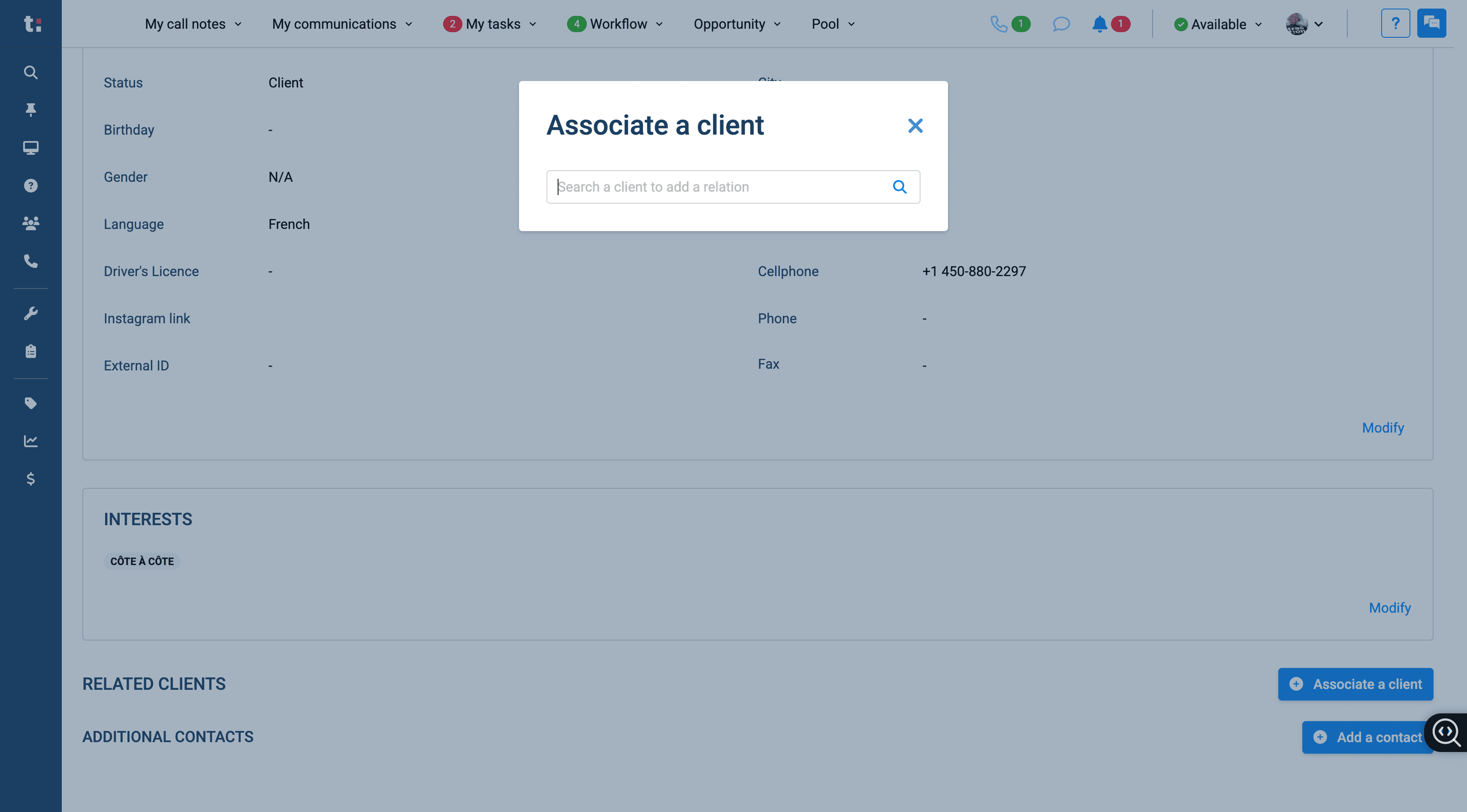Click Modify in client details section
Screen dimensions: 1467x812
click(1383, 428)
